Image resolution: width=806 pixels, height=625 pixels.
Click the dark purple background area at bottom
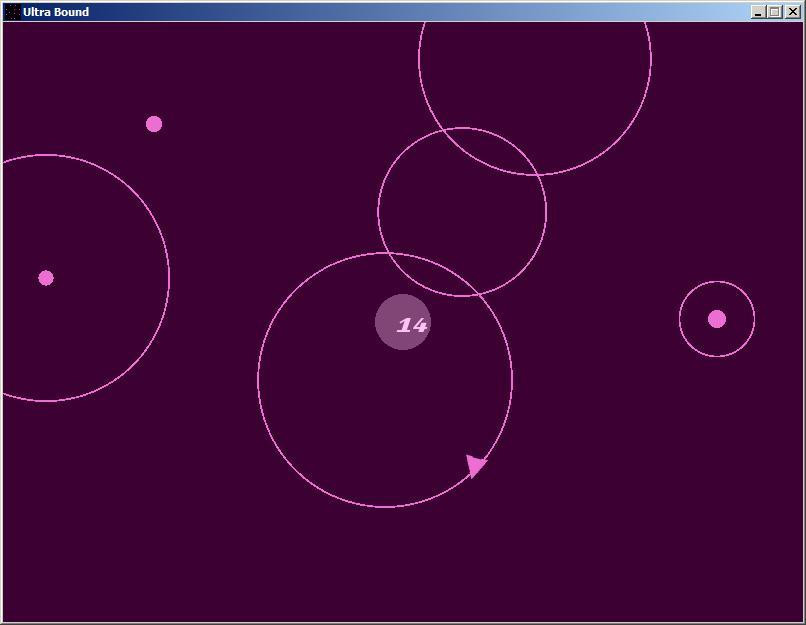point(200,560)
